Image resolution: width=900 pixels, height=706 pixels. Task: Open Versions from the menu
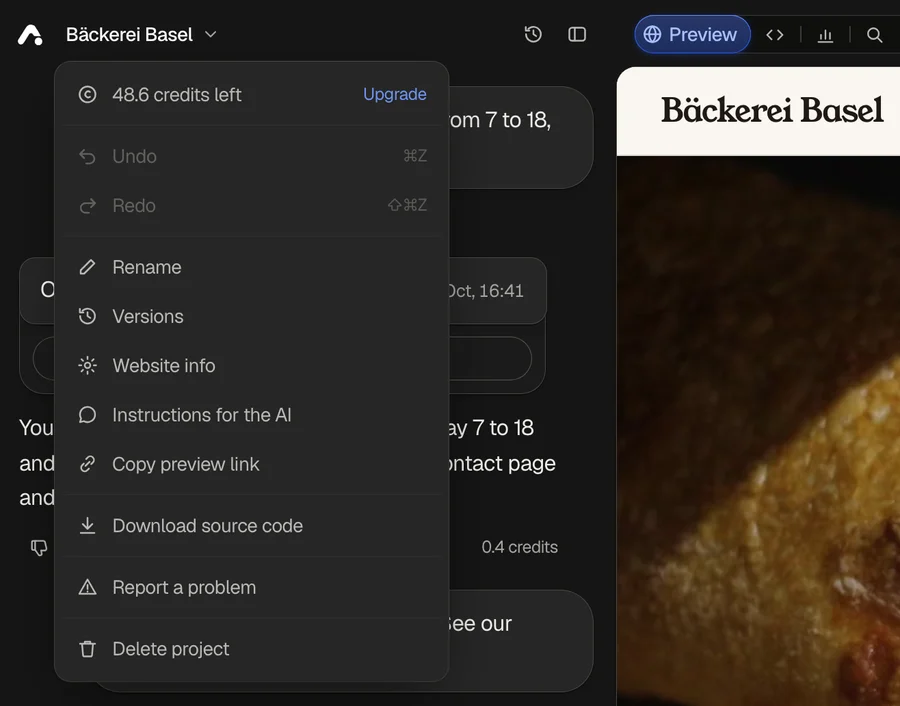click(252, 316)
